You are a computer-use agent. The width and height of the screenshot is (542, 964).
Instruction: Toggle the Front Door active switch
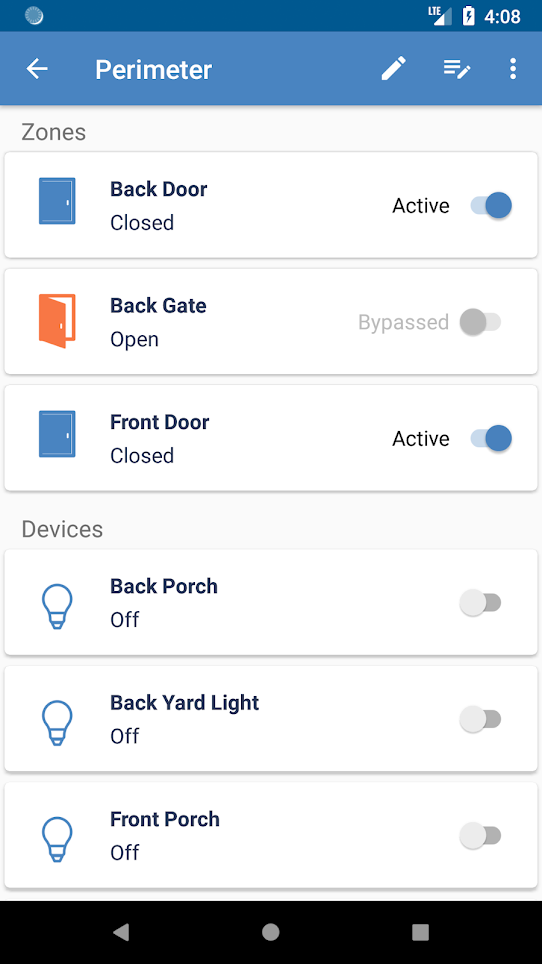point(491,438)
